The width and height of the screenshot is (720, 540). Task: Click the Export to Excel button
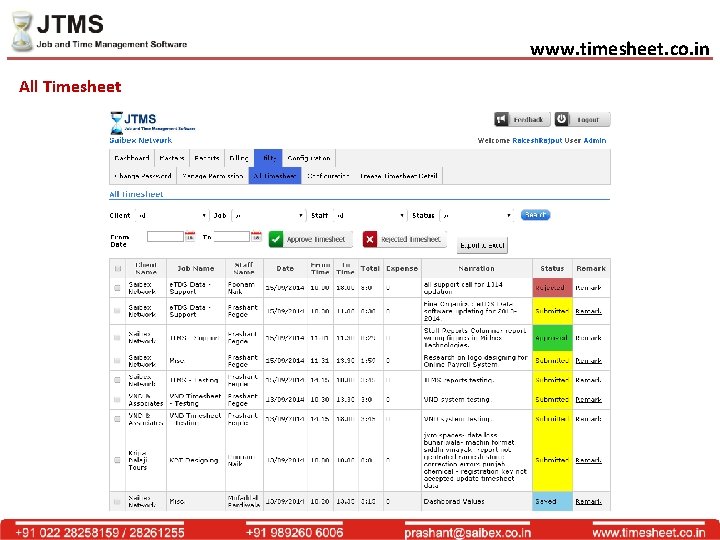coord(482,245)
